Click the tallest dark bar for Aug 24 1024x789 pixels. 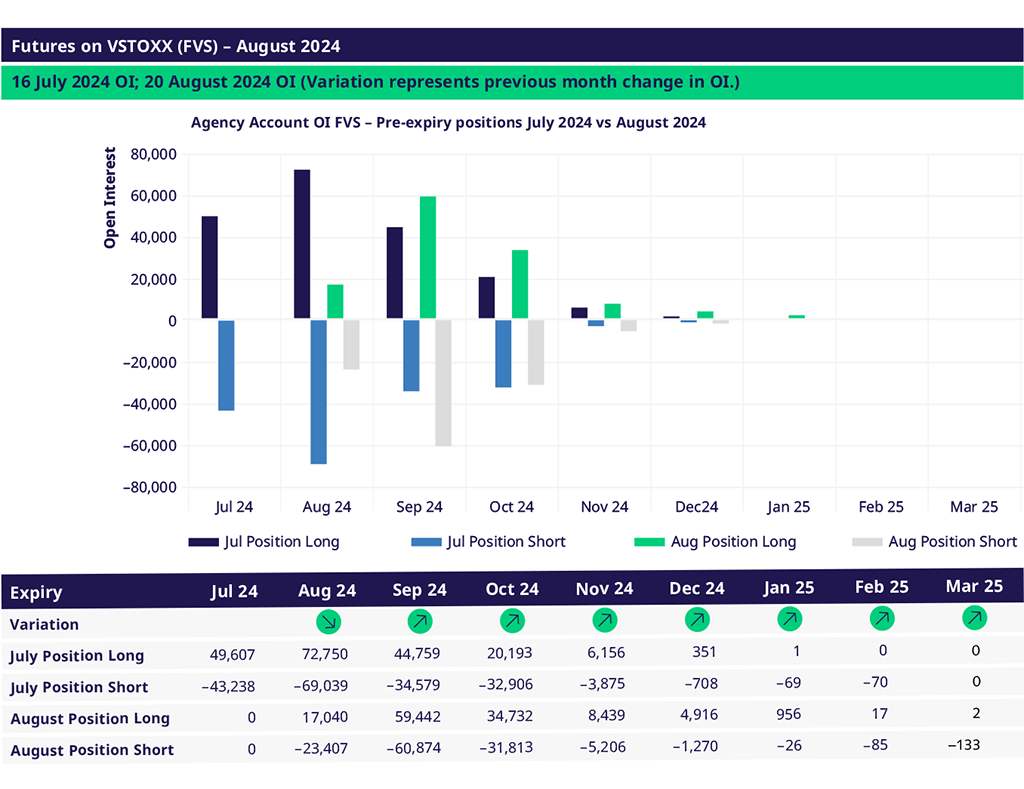coord(302,245)
